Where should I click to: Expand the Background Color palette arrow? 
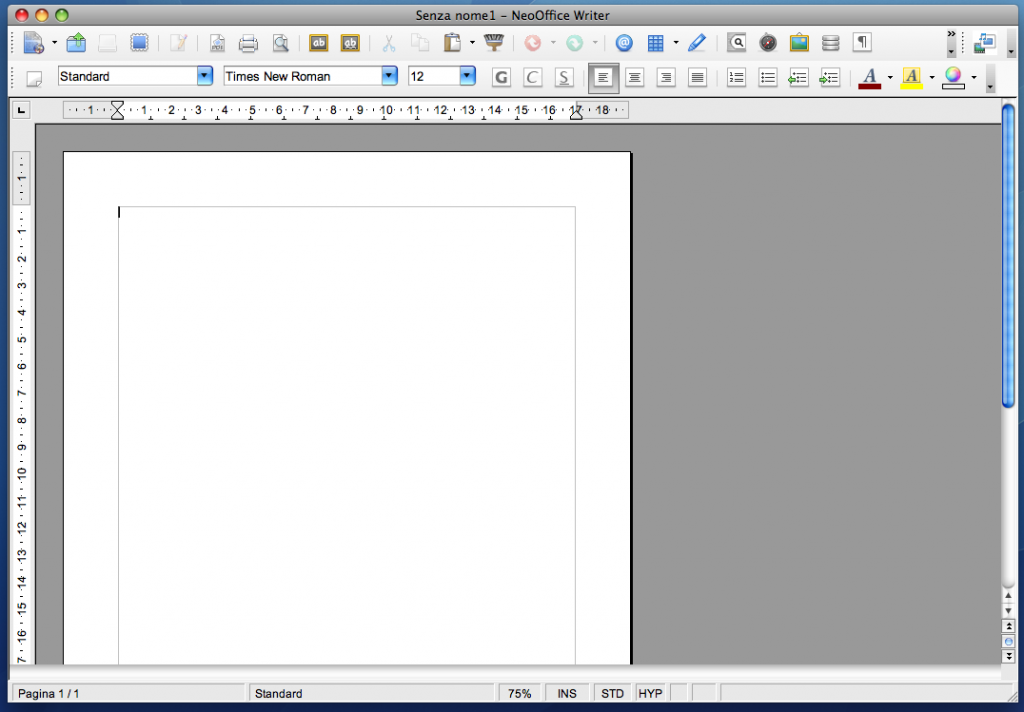974,78
